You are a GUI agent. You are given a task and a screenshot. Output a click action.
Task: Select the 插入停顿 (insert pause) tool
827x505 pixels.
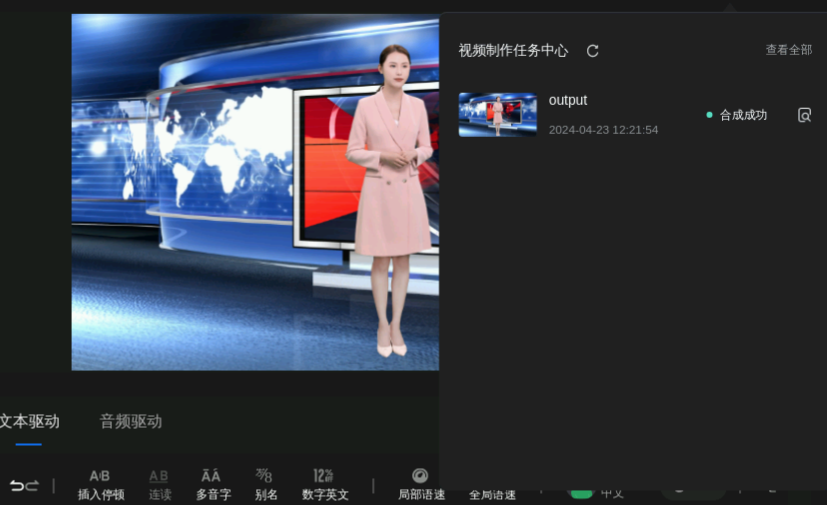(101, 485)
